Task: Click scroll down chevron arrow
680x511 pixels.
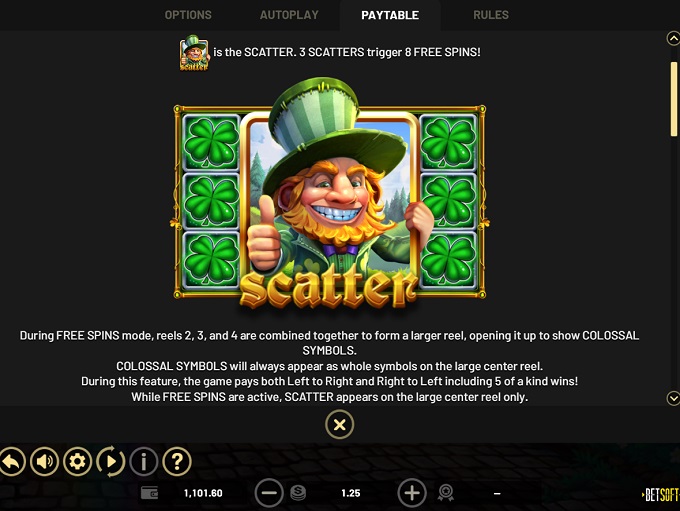Action: click(x=673, y=398)
